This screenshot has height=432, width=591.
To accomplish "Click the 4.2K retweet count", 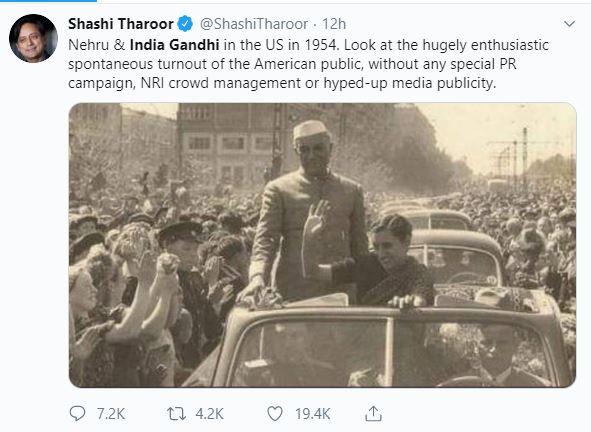I will [210, 414].
